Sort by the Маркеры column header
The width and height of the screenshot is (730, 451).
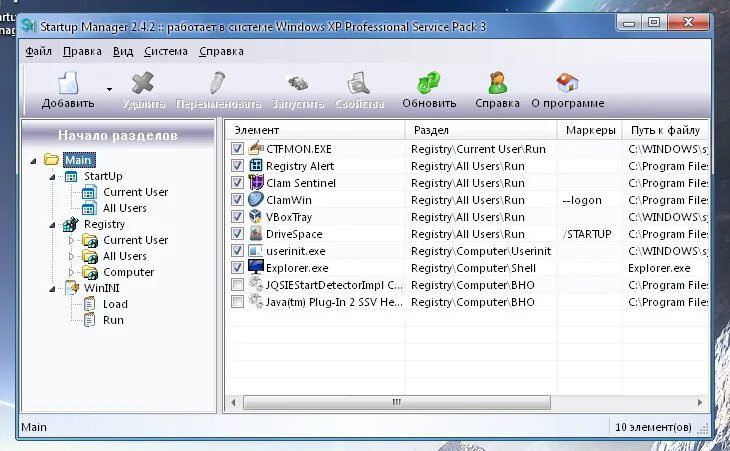pyautogui.click(x=590, y=130)
